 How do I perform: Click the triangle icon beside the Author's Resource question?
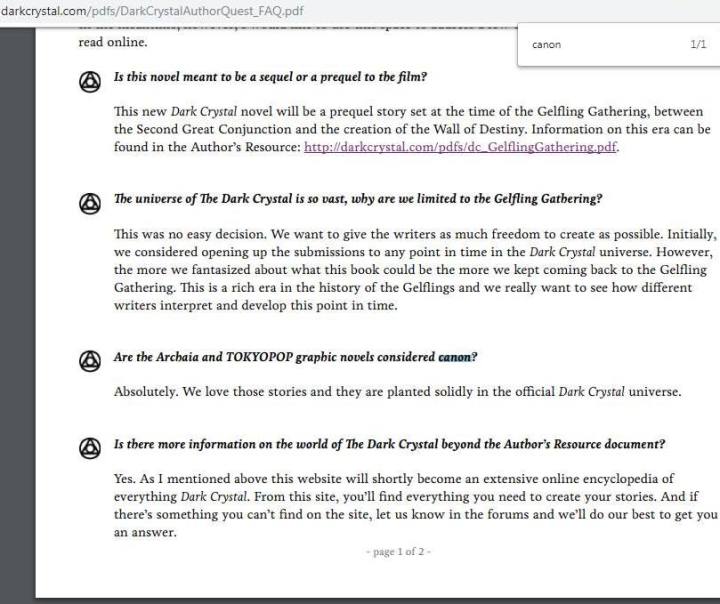[x=90, y=448]
